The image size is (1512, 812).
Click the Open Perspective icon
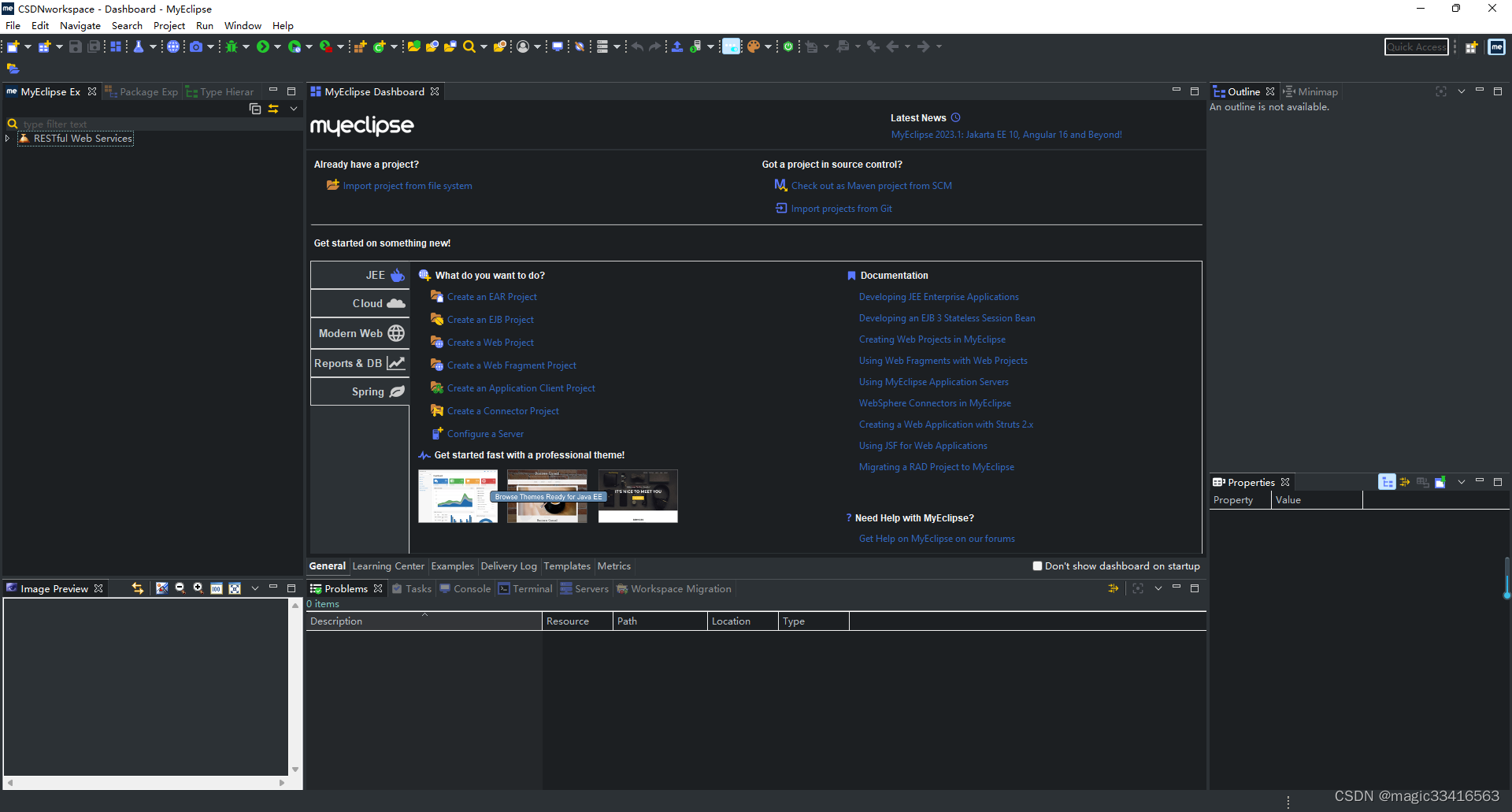pos(1471,47)
